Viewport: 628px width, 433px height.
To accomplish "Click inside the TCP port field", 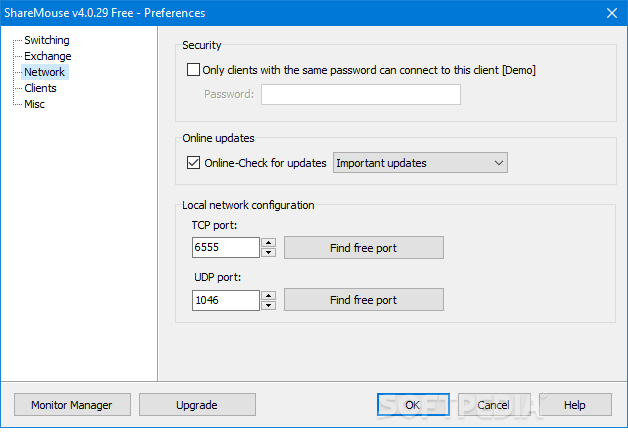I will click(x=225, y=248).
